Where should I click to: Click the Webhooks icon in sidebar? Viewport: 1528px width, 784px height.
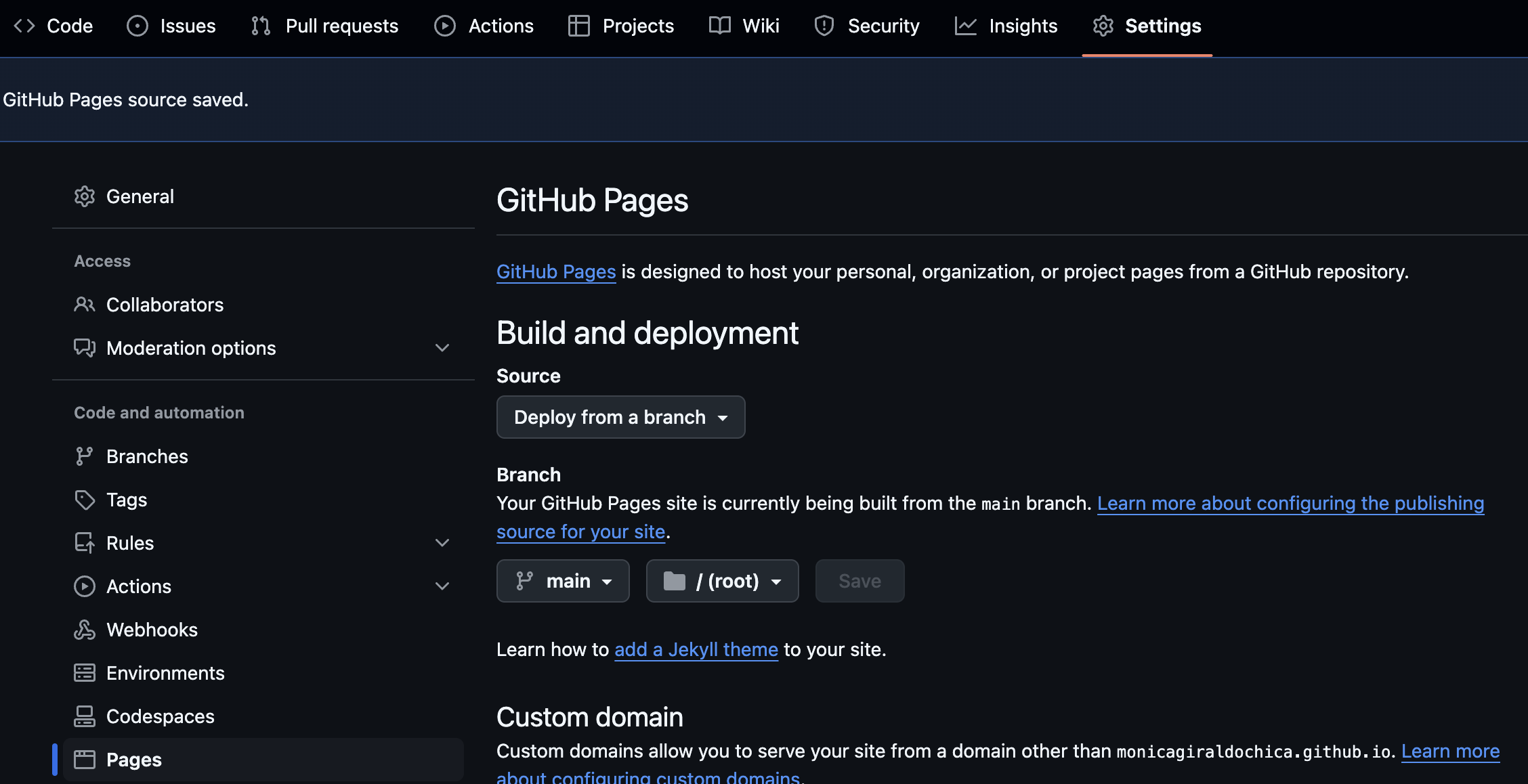[x=84, y=630]
